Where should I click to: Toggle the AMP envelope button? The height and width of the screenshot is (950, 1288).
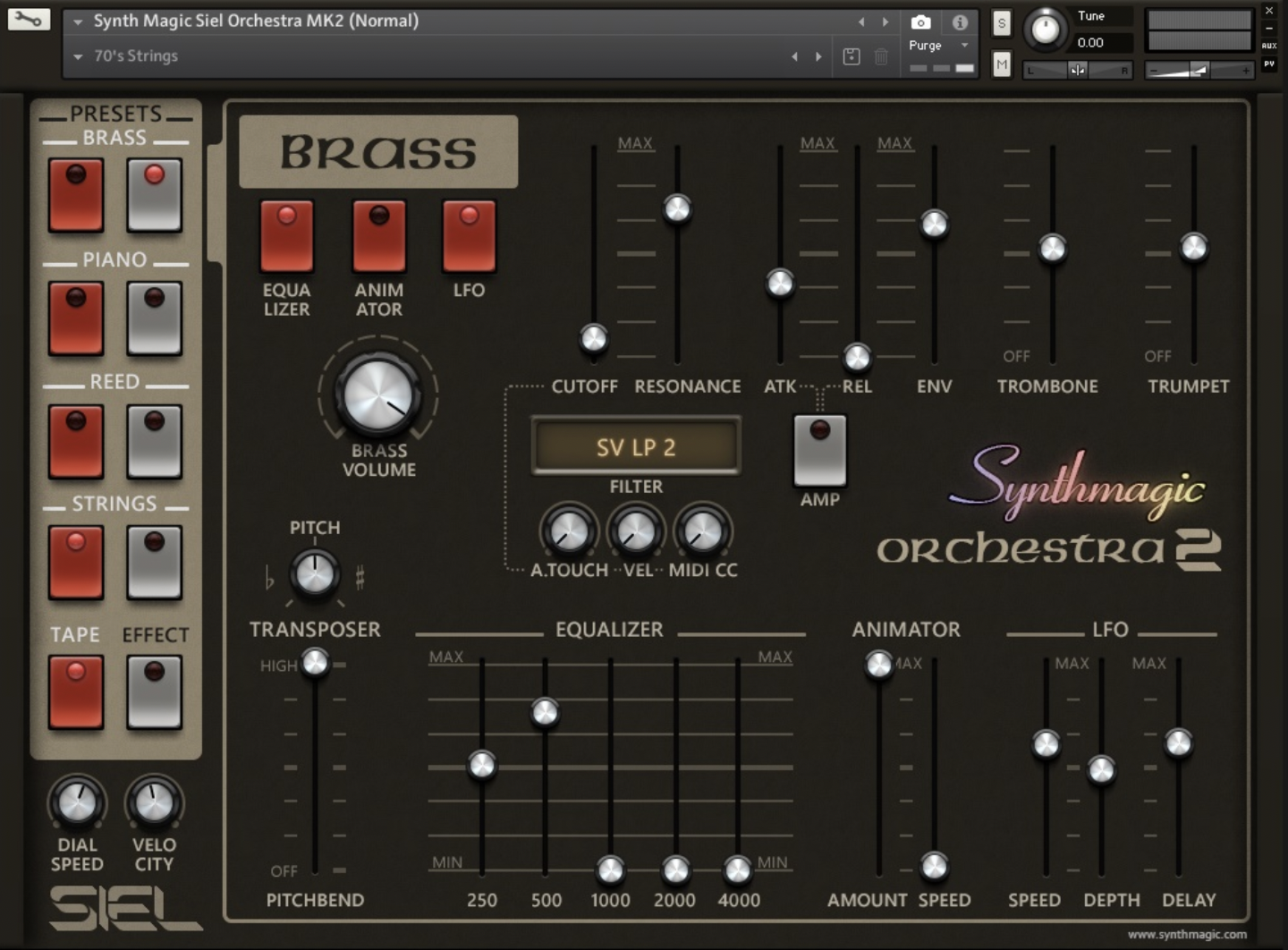[x=819, y=452]
